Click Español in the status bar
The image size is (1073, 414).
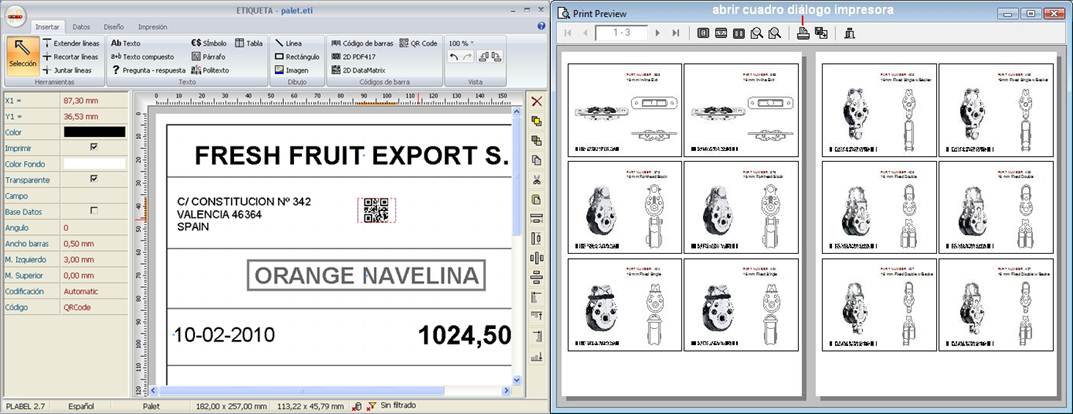[x=81, y=406]
